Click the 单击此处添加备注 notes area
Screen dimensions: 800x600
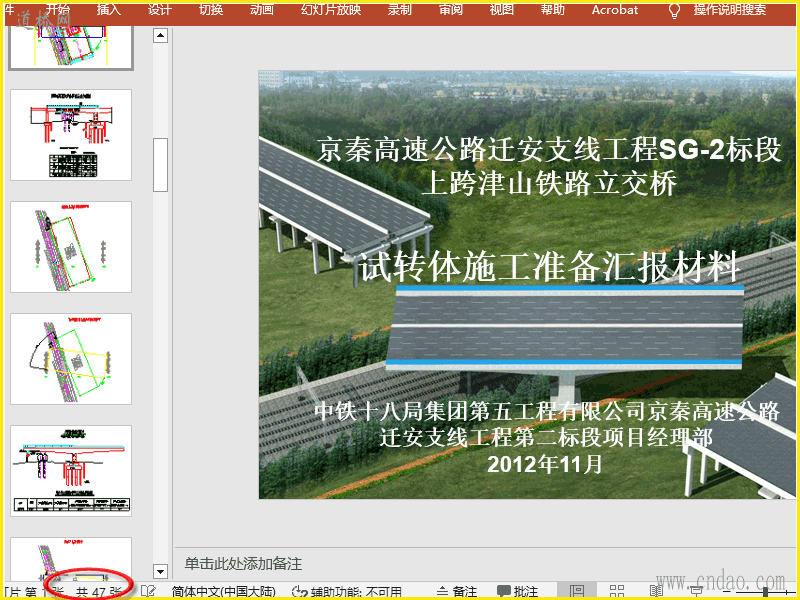tap(243, 564)
